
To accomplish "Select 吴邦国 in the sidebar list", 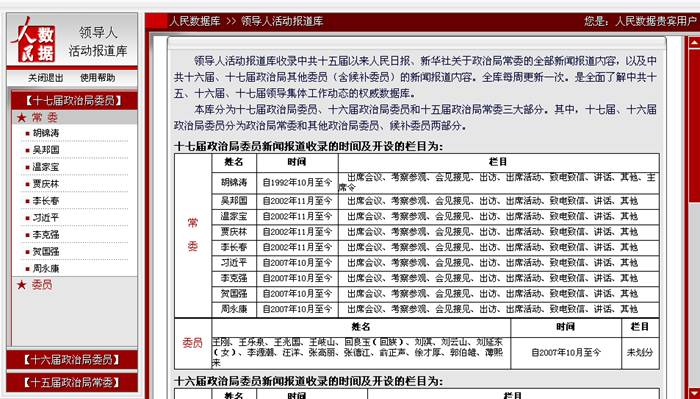I will pyautogui.click(x=46, y=150).
